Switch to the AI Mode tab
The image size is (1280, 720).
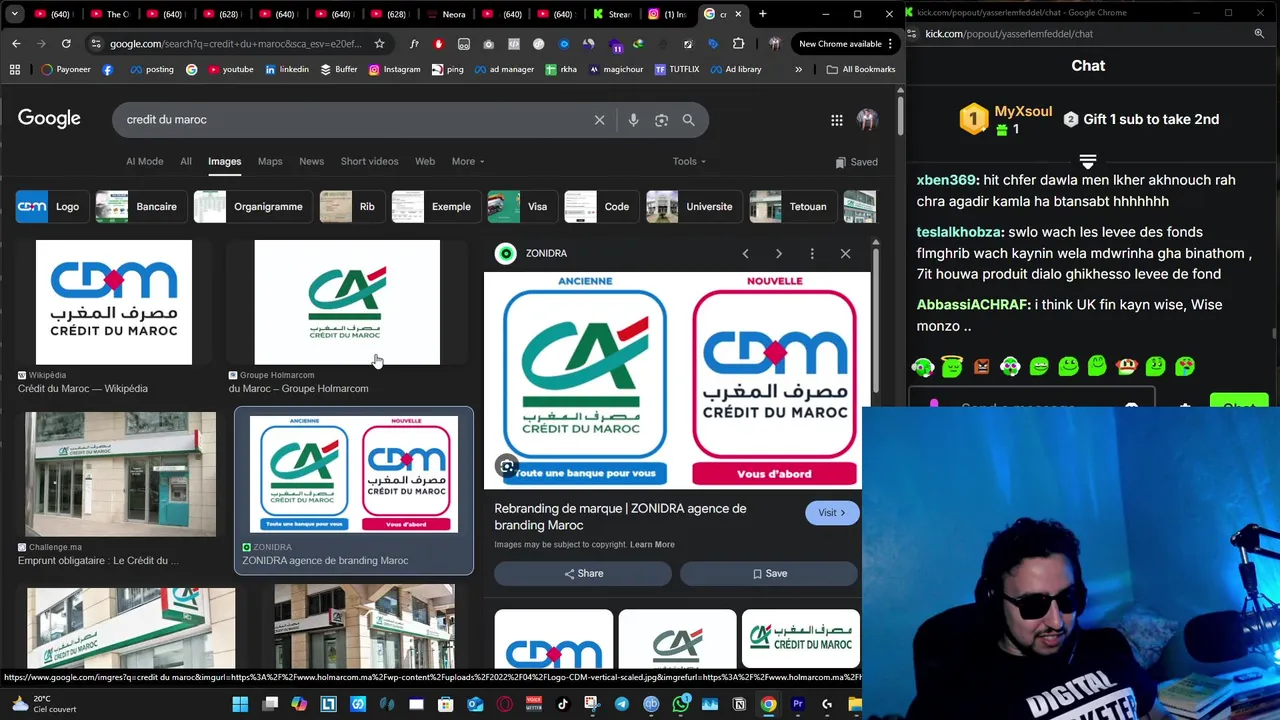coord(144,161)
